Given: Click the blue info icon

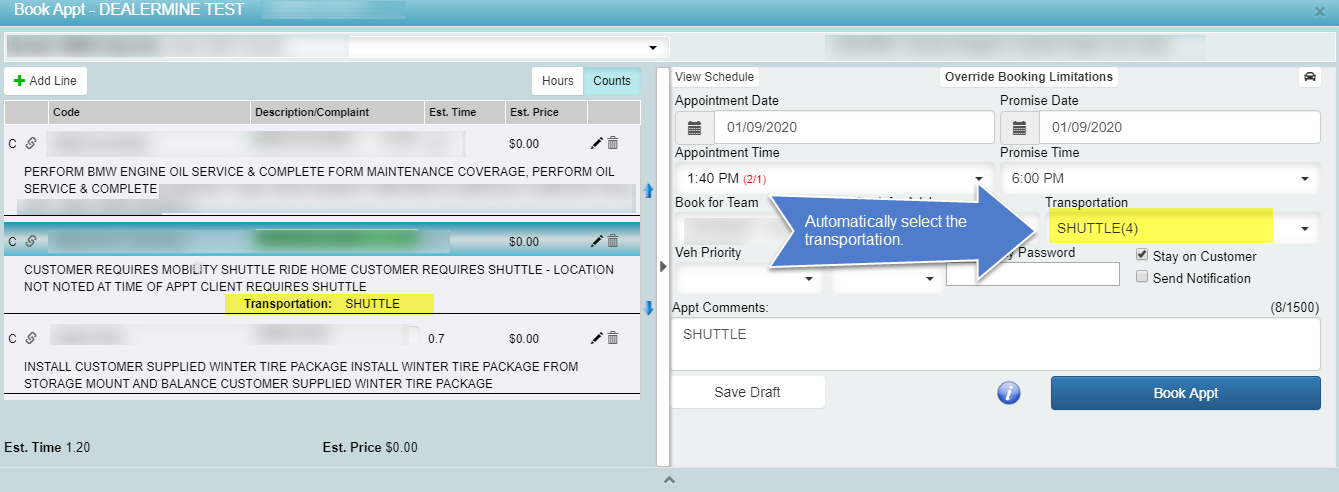Looking at the screenshot, I should point(1008,393).
